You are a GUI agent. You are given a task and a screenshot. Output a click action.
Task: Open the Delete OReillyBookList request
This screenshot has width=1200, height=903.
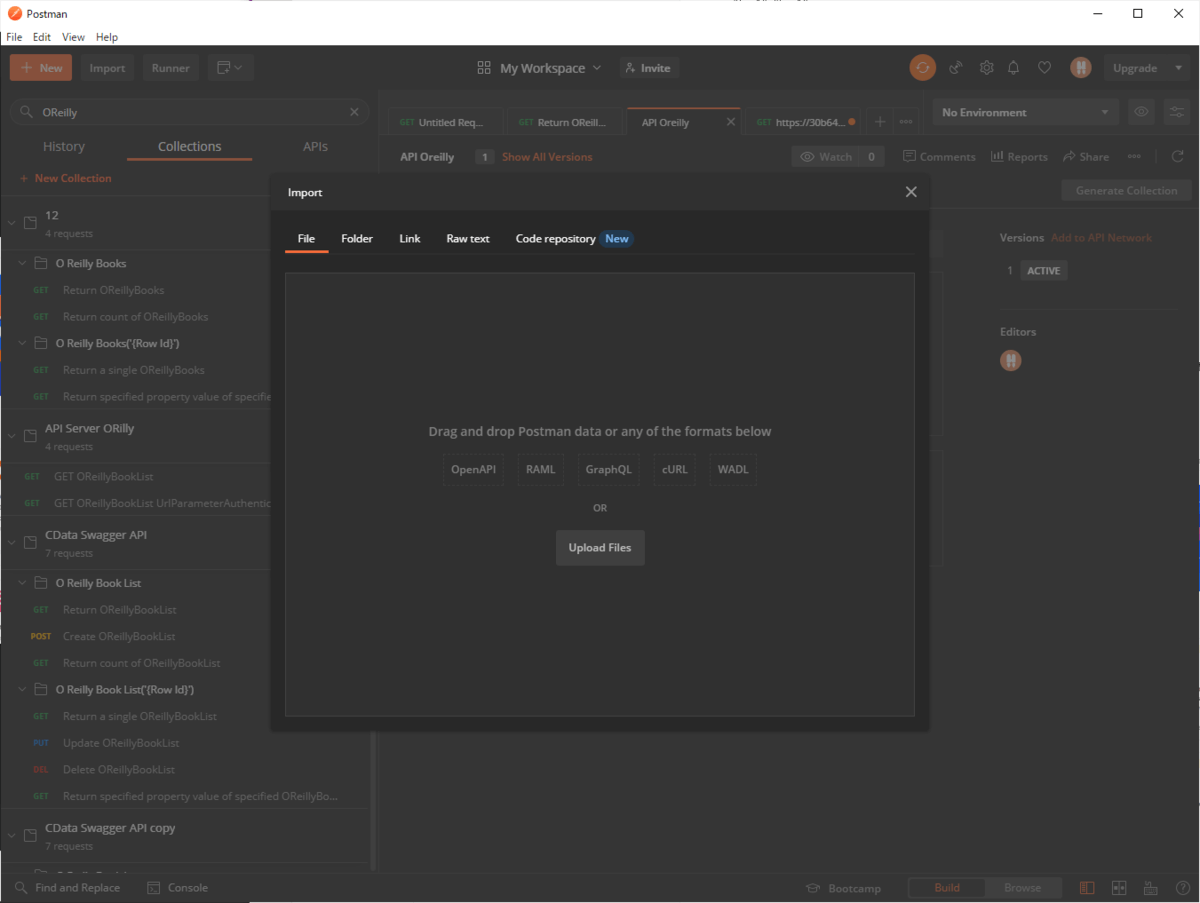(118, 770)
